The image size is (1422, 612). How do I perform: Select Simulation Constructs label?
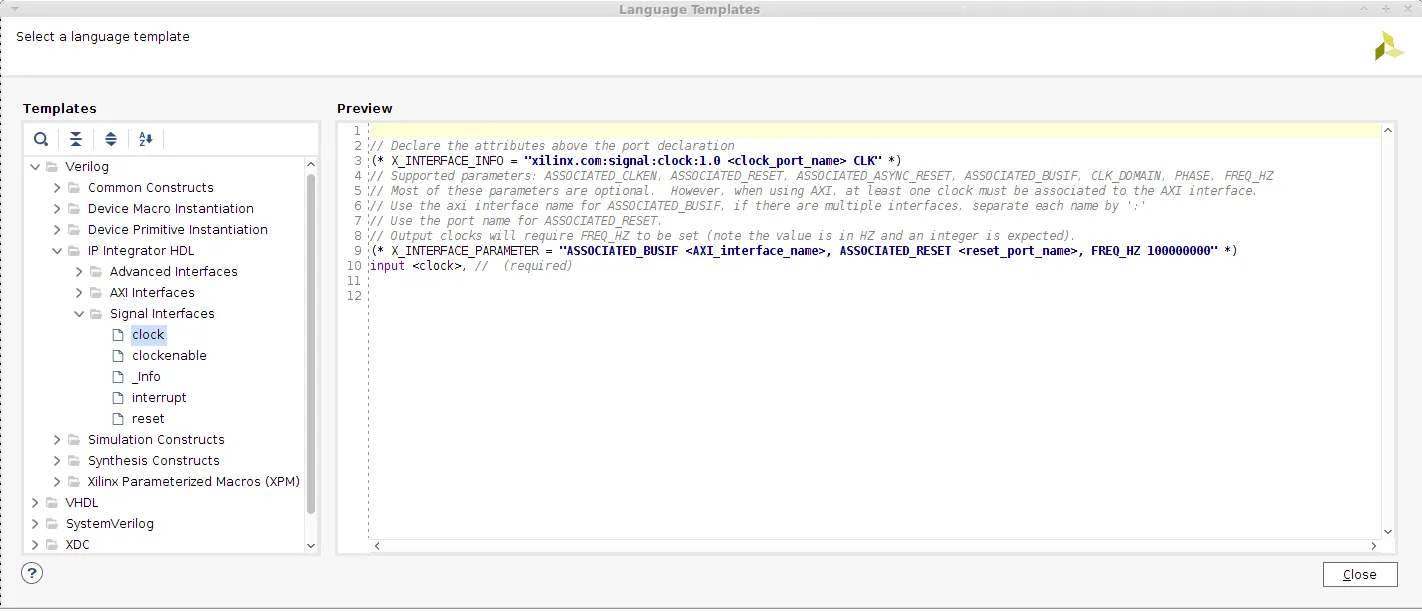156,440
